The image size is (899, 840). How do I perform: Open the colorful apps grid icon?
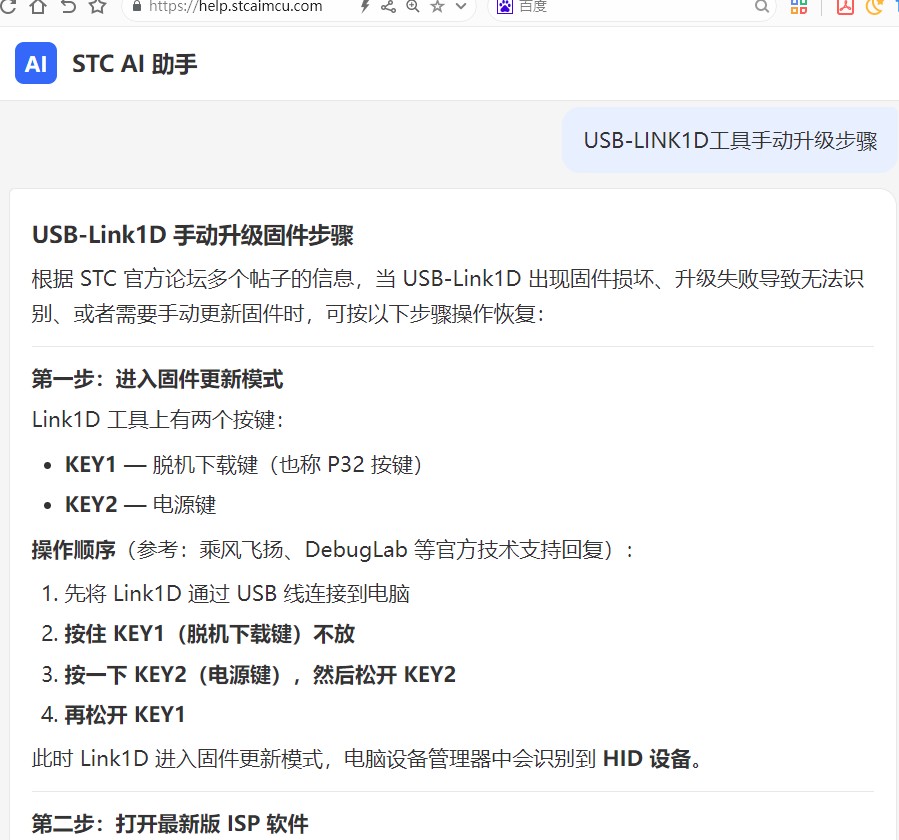pyautogui.click(x=799, y=6)
